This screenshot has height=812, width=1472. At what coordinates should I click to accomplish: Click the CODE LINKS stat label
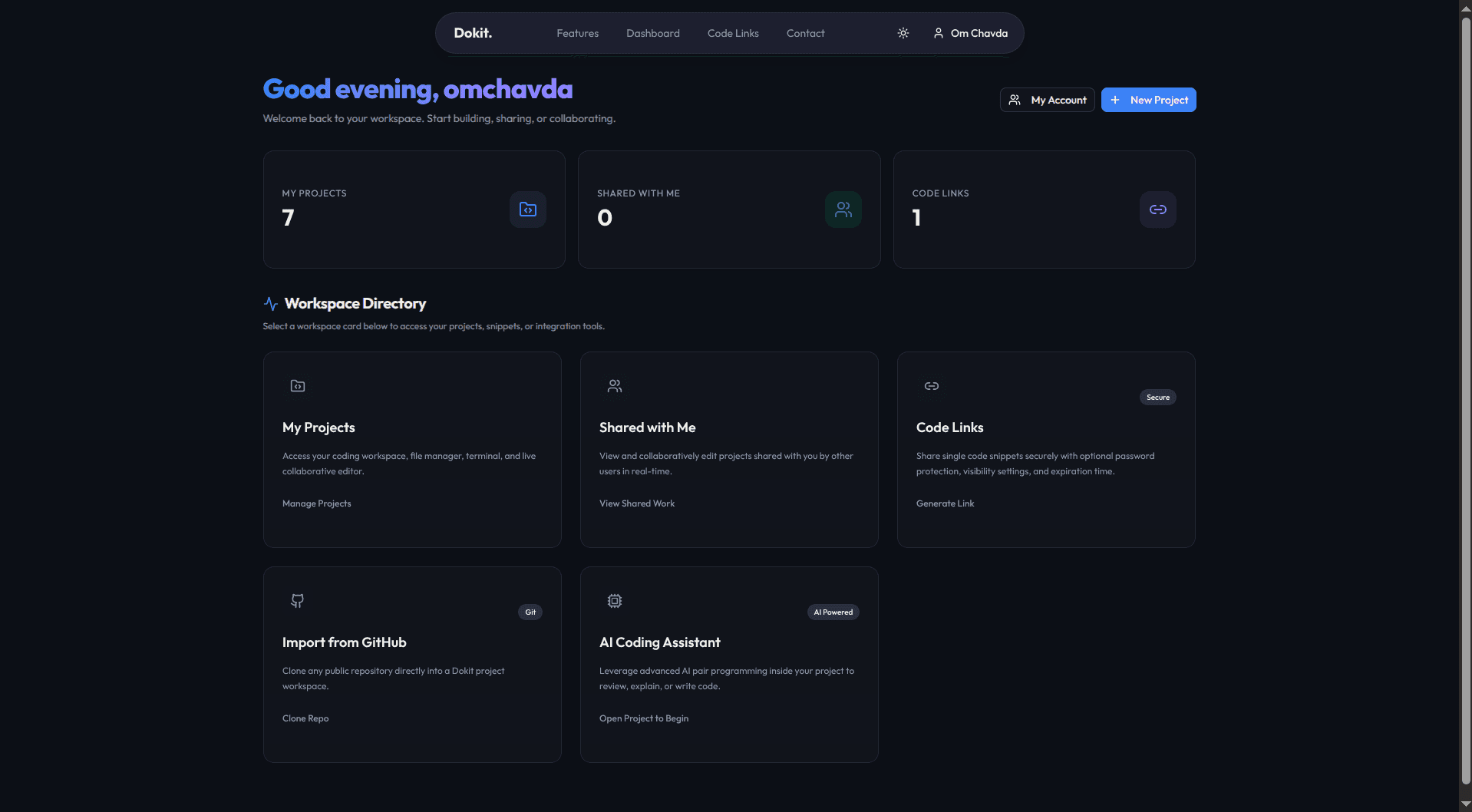pos(940,193)
